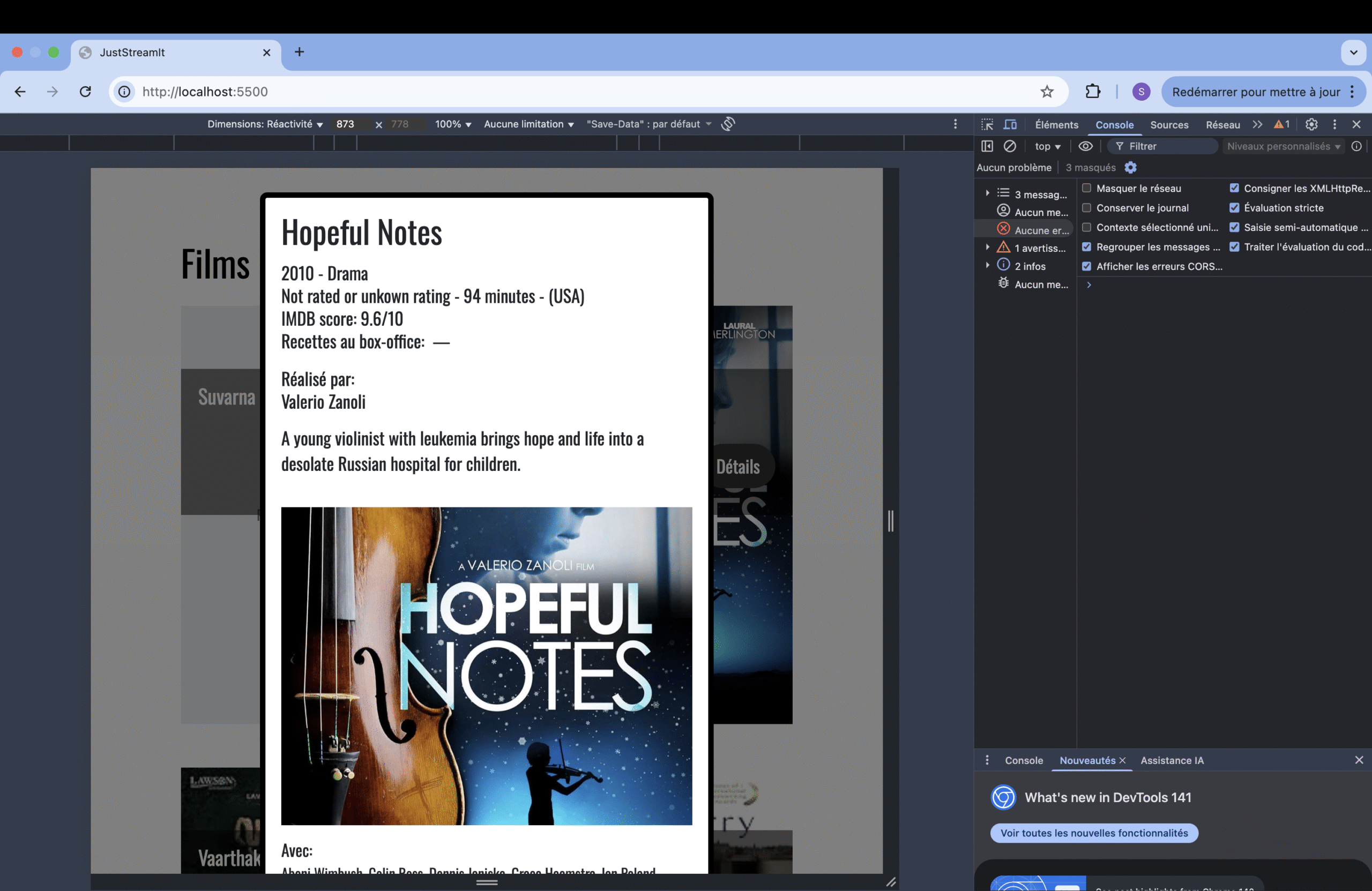The width and height of the screenshot is (1372, 891).
Task: Toggle the console sidebar panel icon
Action: coord(987,146)
